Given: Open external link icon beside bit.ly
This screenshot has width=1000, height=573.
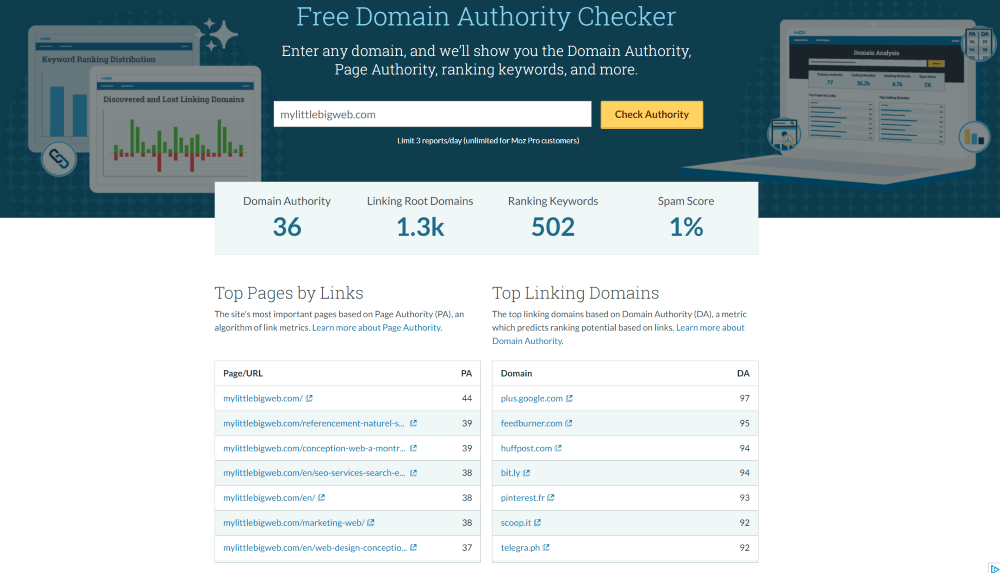Looking at the screenshot, I should [x=526, y=473].
